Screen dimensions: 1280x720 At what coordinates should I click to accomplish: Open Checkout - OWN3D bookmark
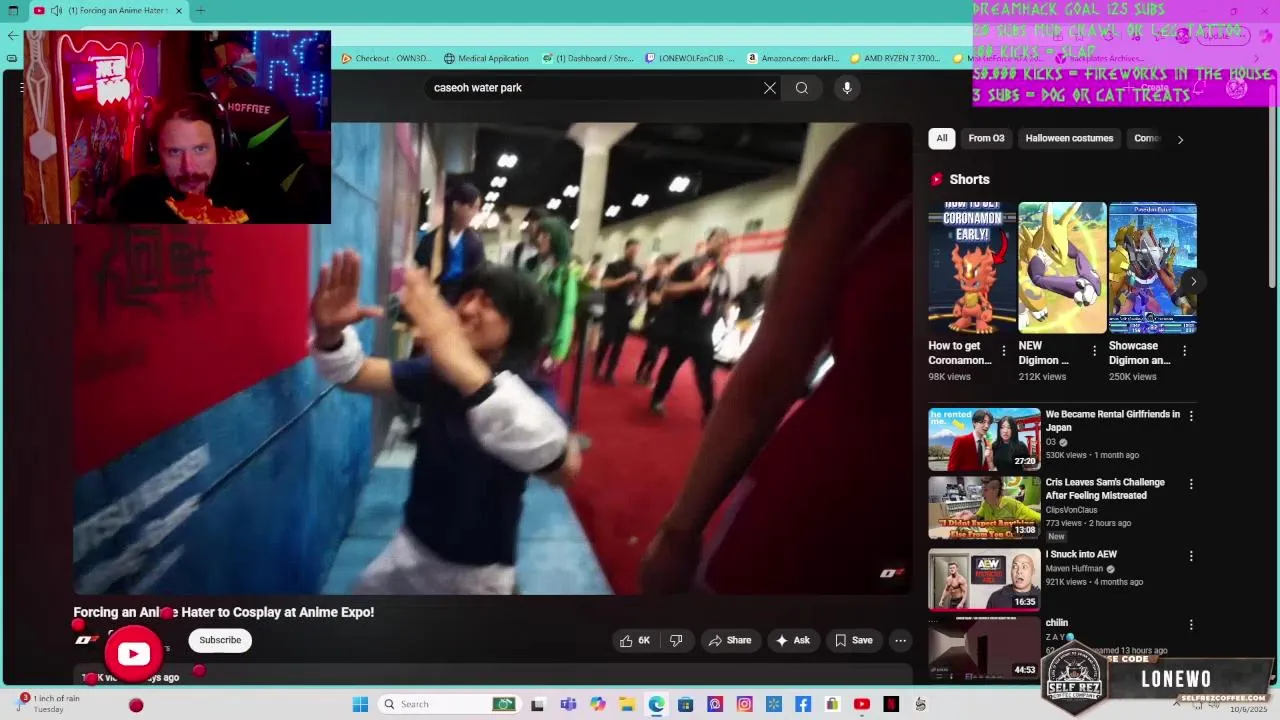386,58
